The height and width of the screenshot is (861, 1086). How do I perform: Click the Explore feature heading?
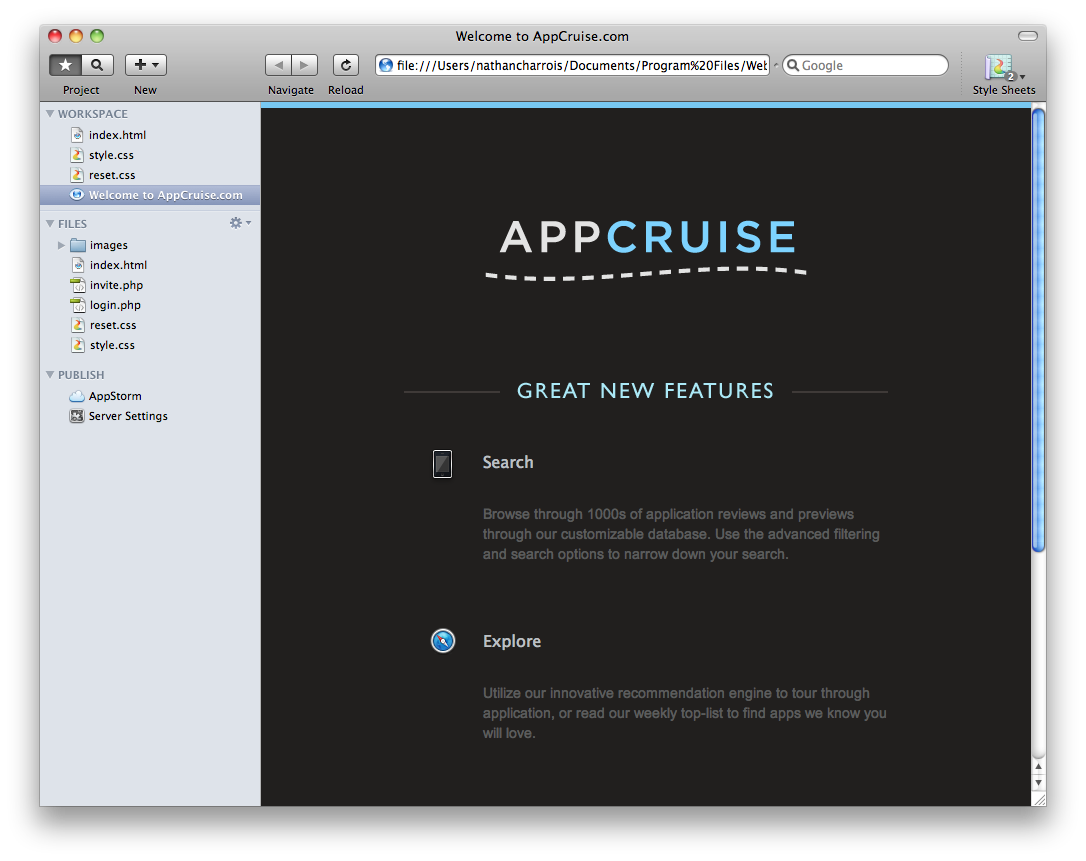[512, 641]
